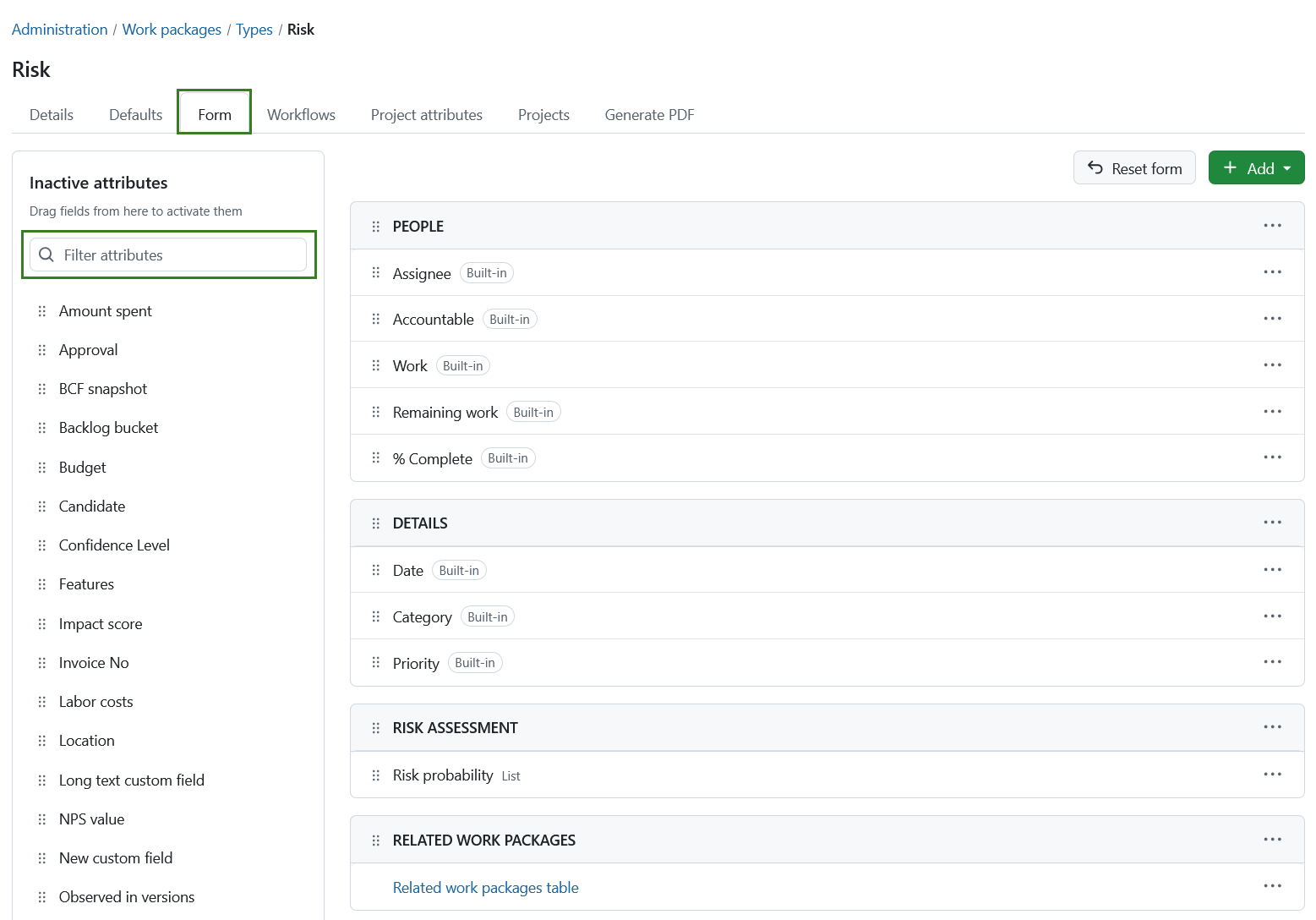The width and height of the screenshot is (1316, 920).
Task: Select the Confidence Level inactive attribute
Action: [114, 545]
